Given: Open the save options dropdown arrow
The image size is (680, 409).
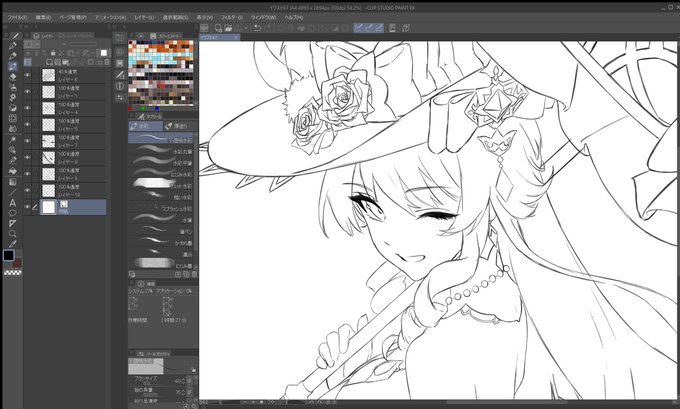Looking at the screenshot, I should [246, 28].
